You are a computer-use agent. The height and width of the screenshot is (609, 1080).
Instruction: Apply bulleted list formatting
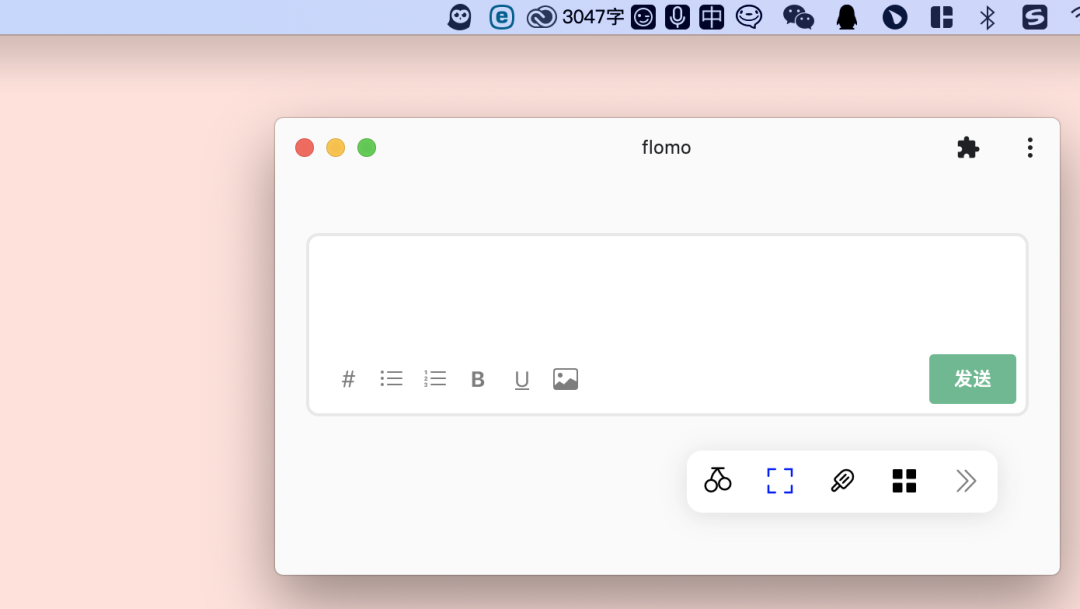pyautogui.click(x=391, y=378)
